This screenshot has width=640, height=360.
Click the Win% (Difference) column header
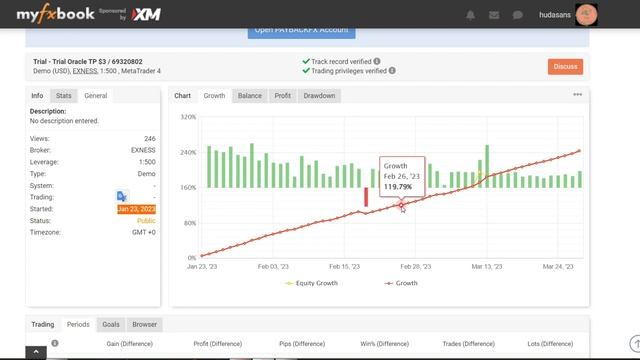click(x=384, y=344)
